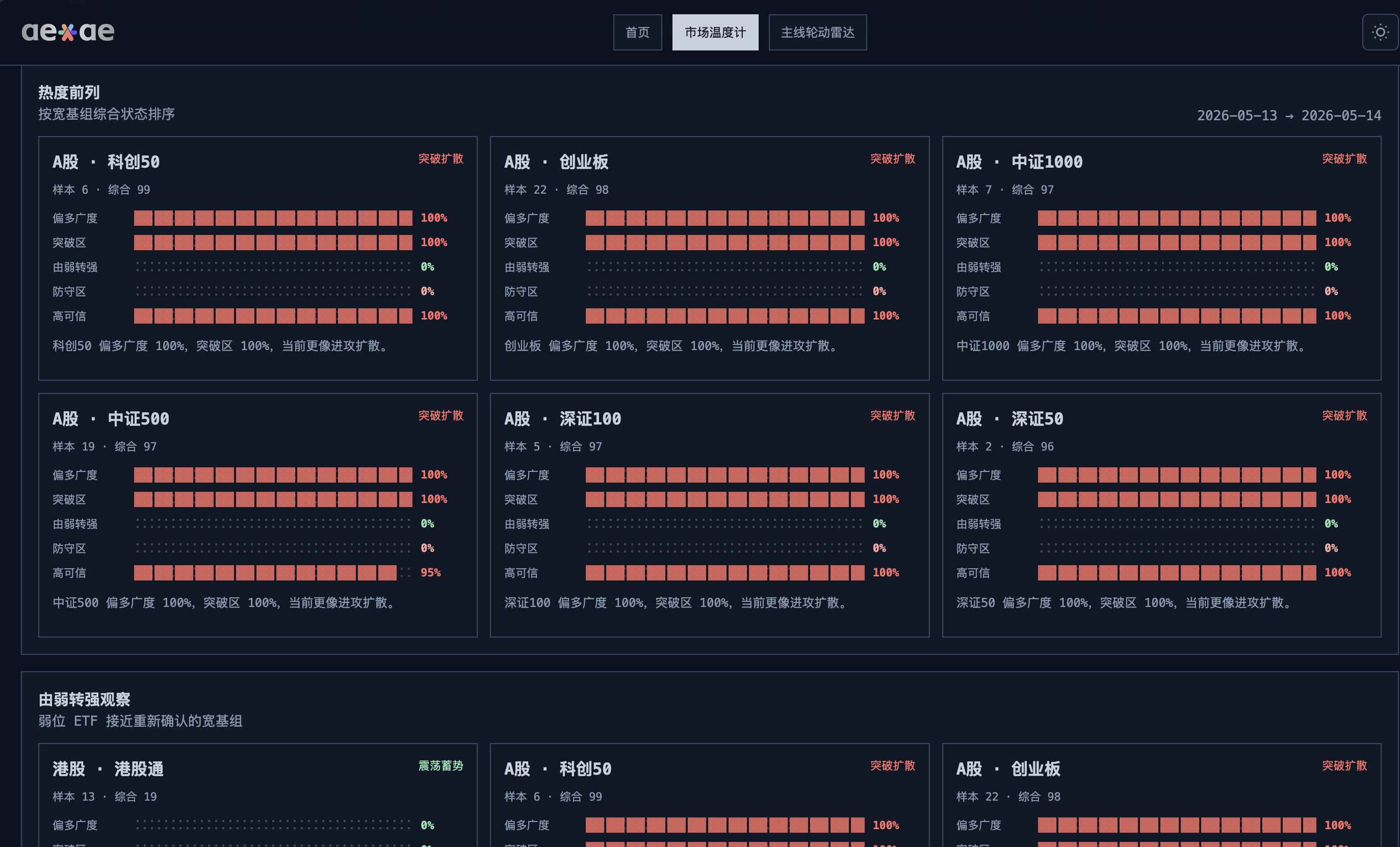Click 样本 7 · 综合 97 text

1005,190
